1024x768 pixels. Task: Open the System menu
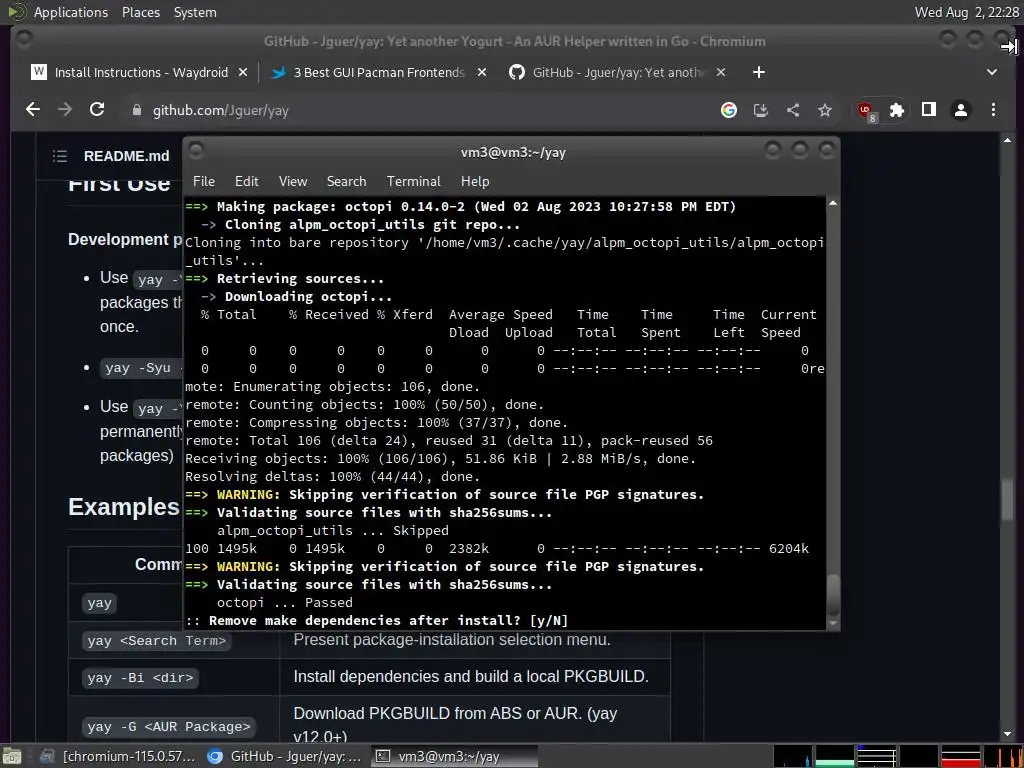(195, 12)
